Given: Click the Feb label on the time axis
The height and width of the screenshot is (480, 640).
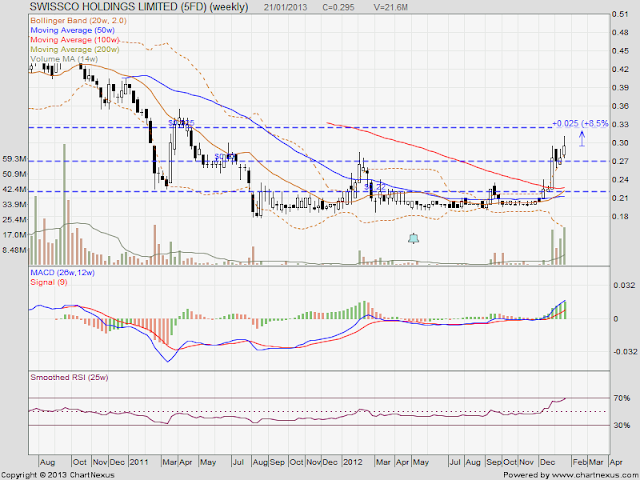Looking at the screenshot, I should point(579,462).
